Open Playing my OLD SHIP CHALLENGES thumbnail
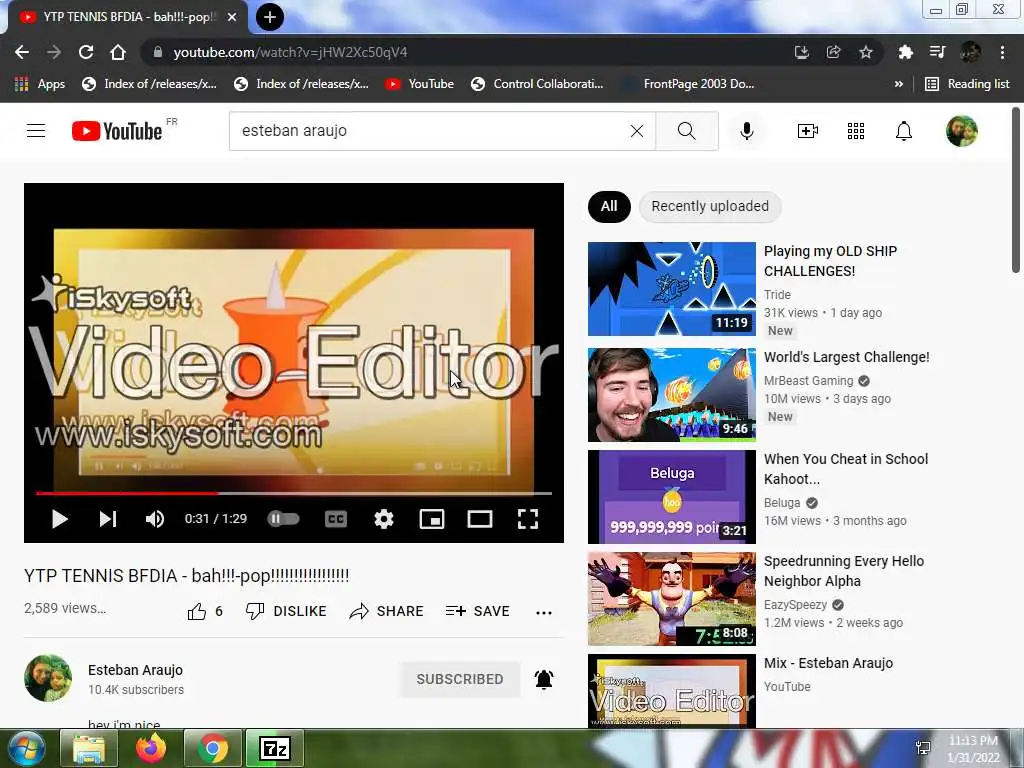This screenshot has height=768, width=1024. (x=671, y=289)
